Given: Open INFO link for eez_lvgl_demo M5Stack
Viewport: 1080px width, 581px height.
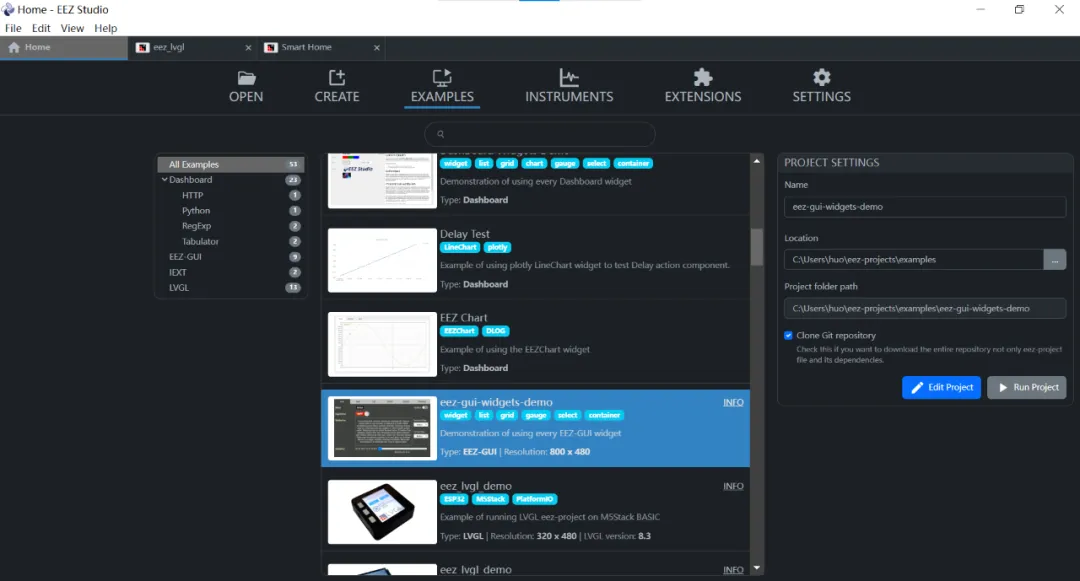Looking at the screenshot, I should 733,486.
